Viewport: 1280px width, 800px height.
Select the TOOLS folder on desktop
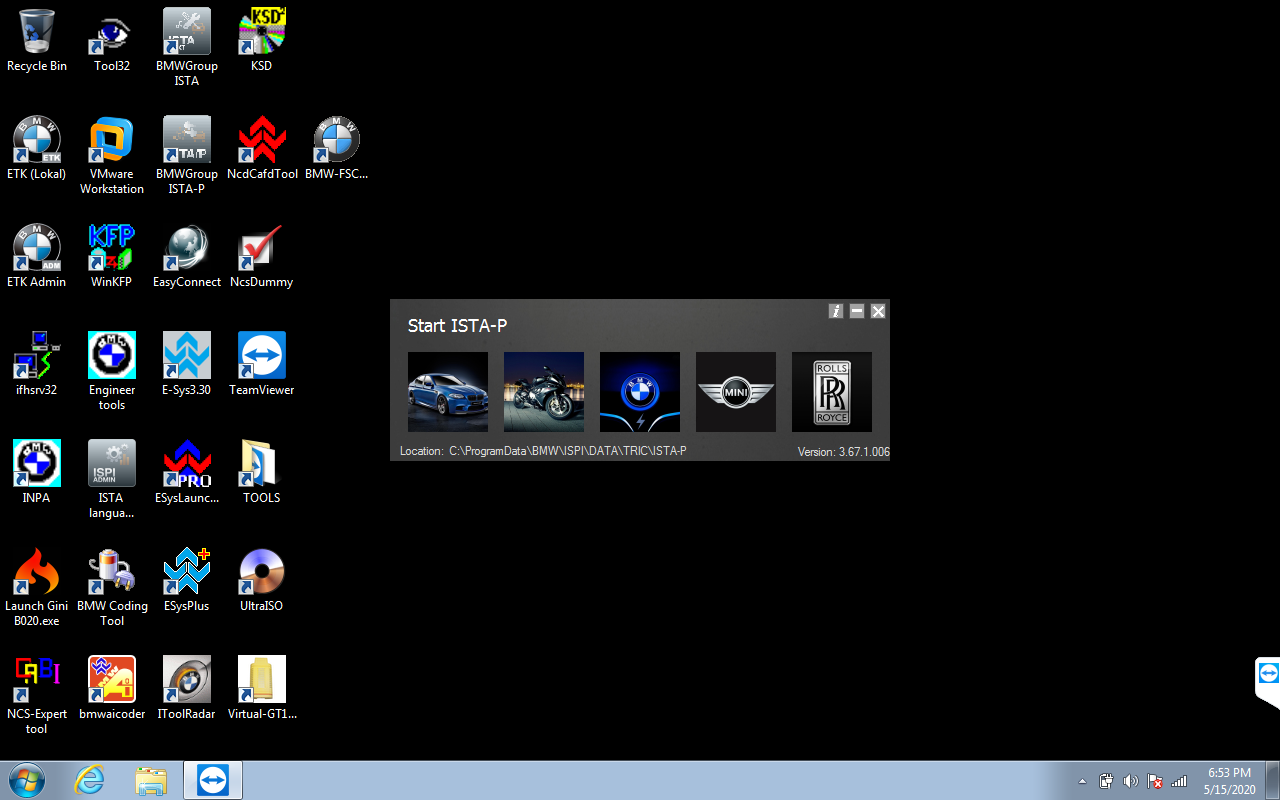(262, 472)
